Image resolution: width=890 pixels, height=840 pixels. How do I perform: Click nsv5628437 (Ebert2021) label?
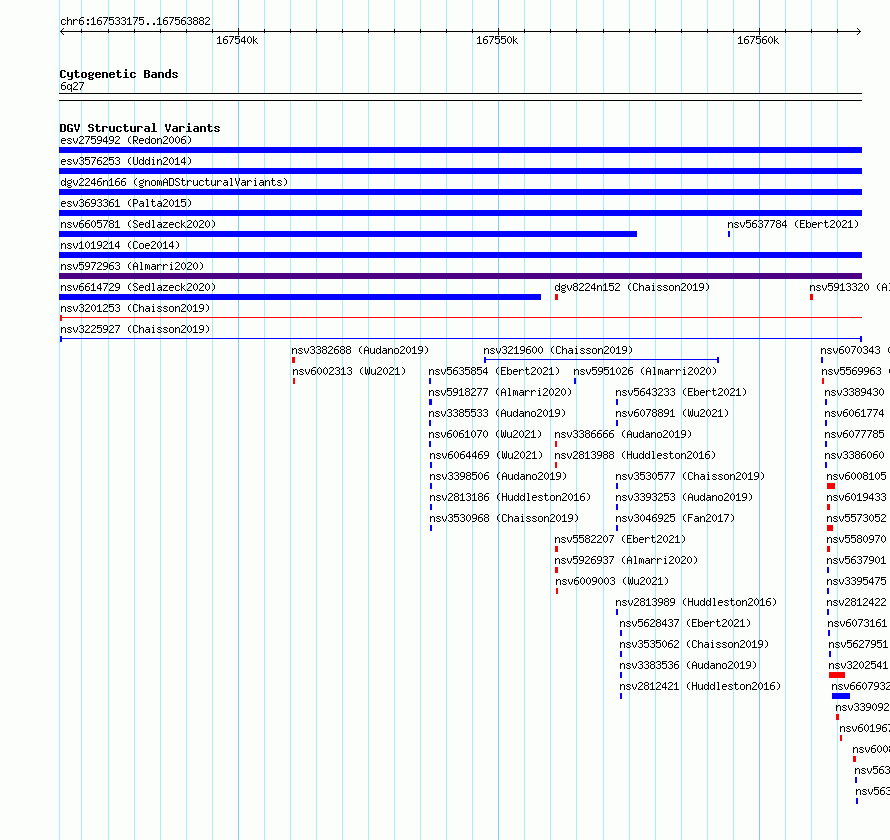click(685, 623)
